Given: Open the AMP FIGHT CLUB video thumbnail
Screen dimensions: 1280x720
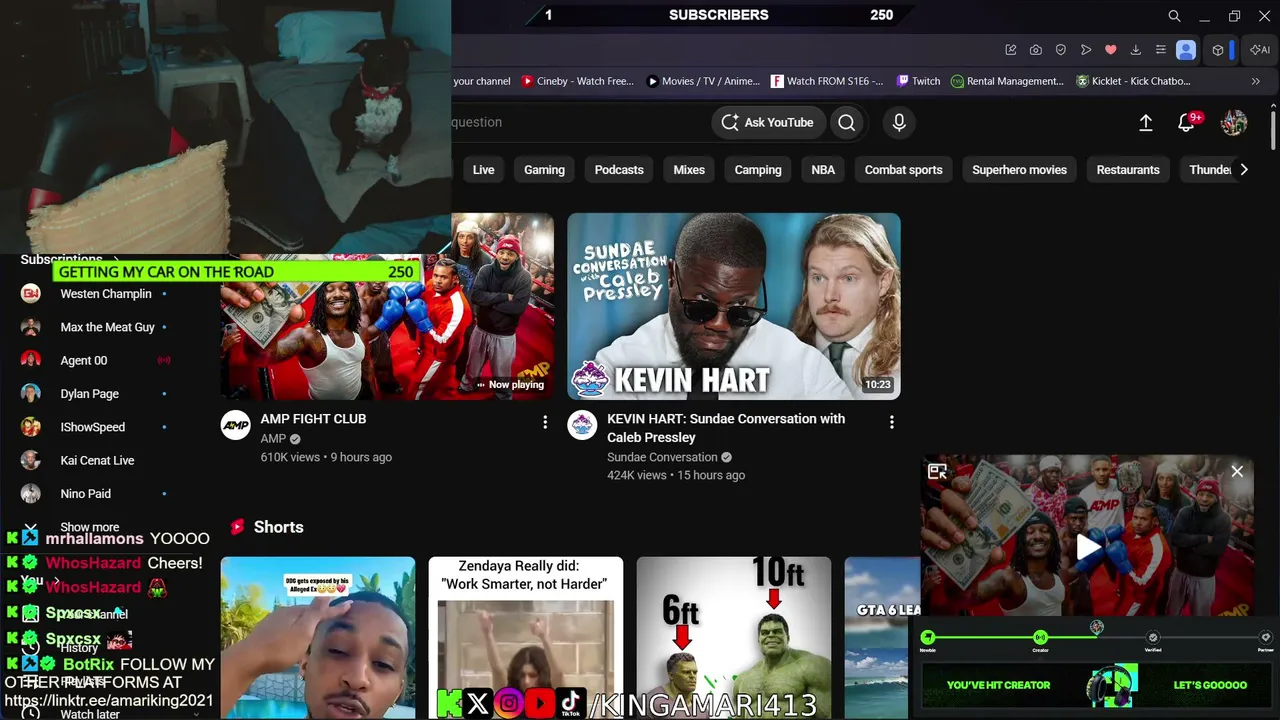Looking at the screenshot, I should click(x=387, y=306).
